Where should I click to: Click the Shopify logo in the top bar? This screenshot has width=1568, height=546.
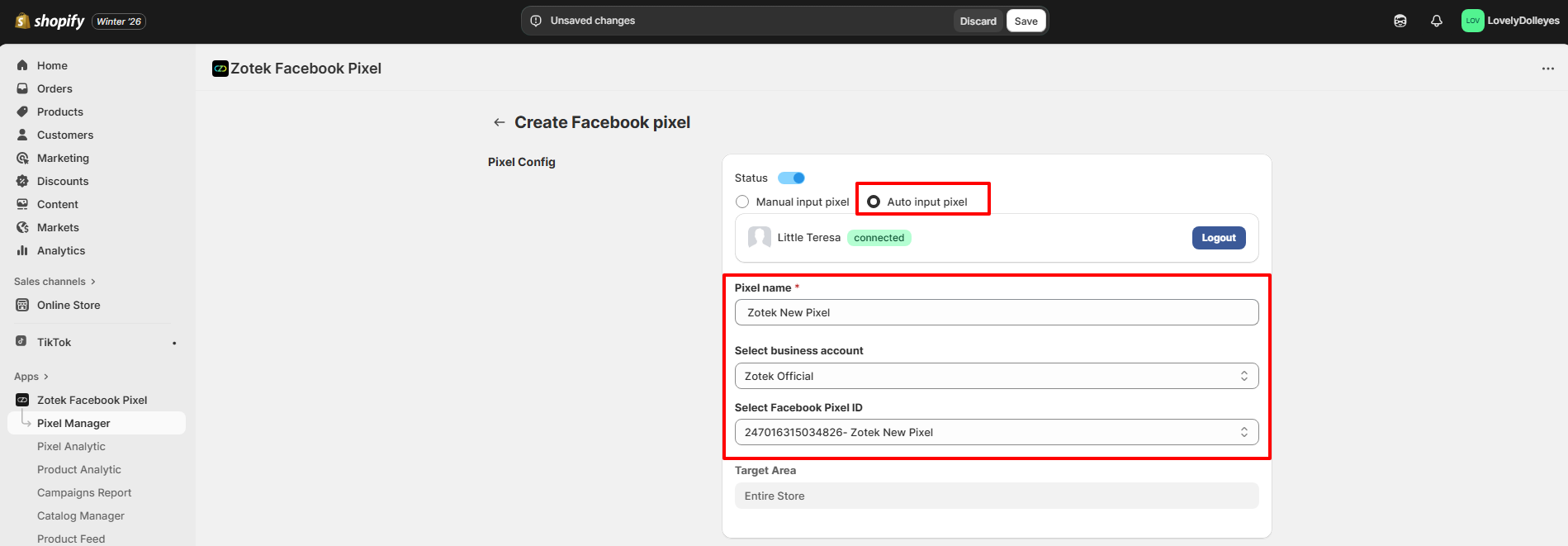click(x=50, y=21)
